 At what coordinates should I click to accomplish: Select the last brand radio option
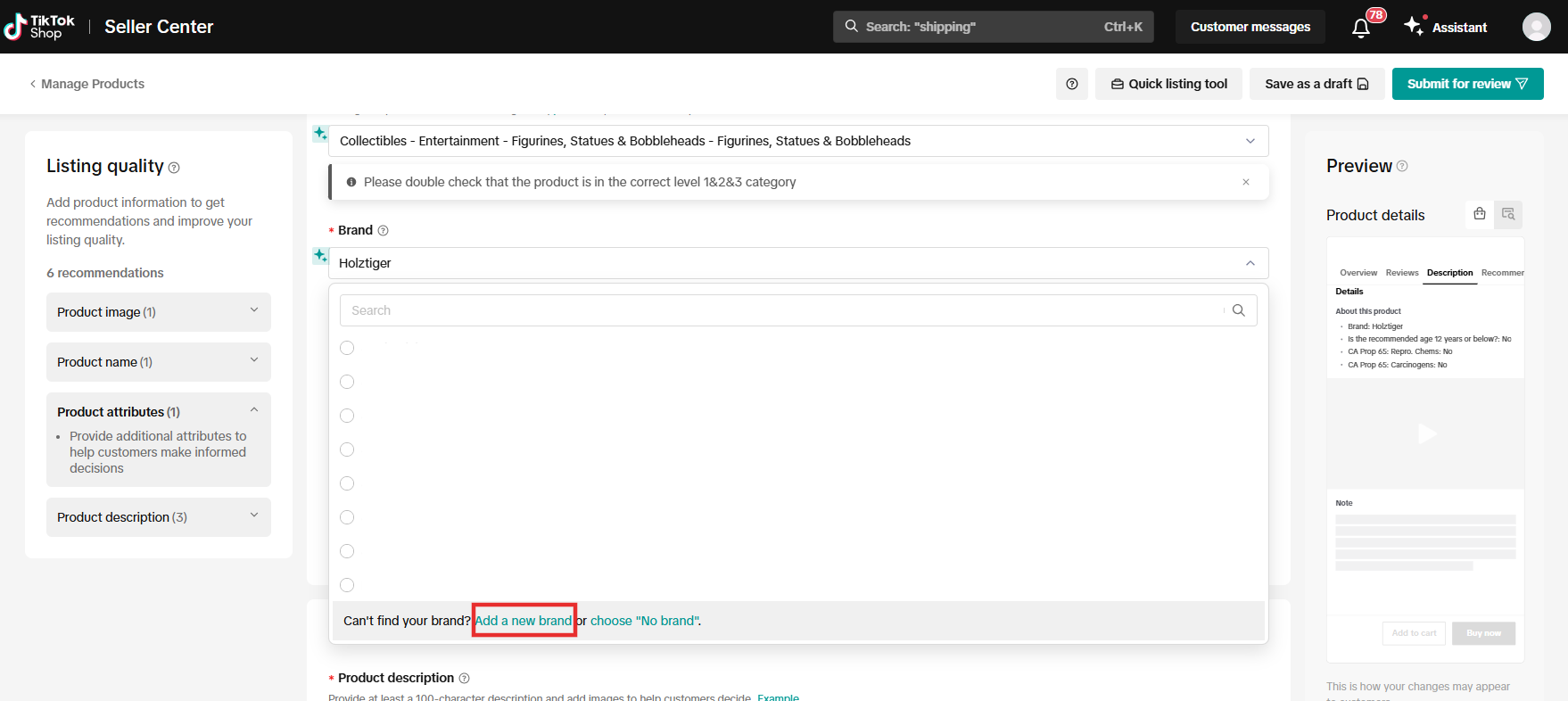click(x=347, y=585)
